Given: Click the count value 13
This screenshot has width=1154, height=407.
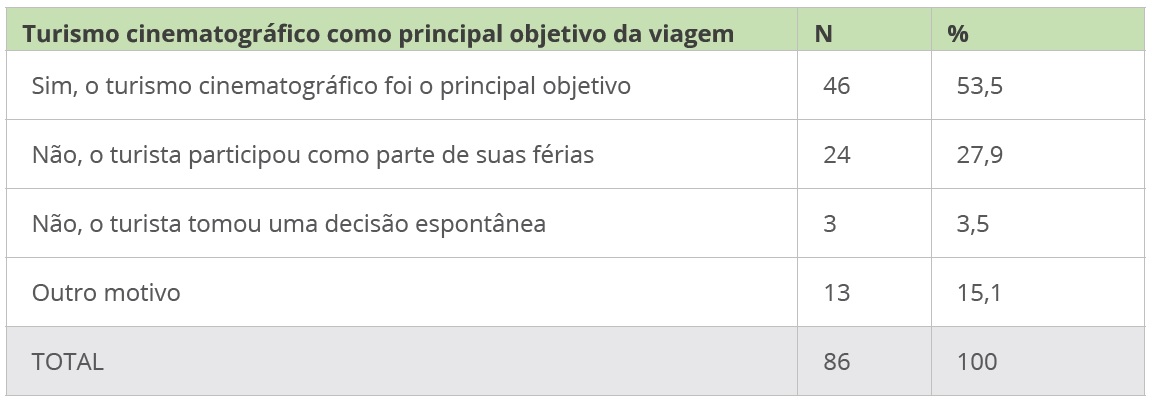Looking at the screenshot, I should click(836, 293).
